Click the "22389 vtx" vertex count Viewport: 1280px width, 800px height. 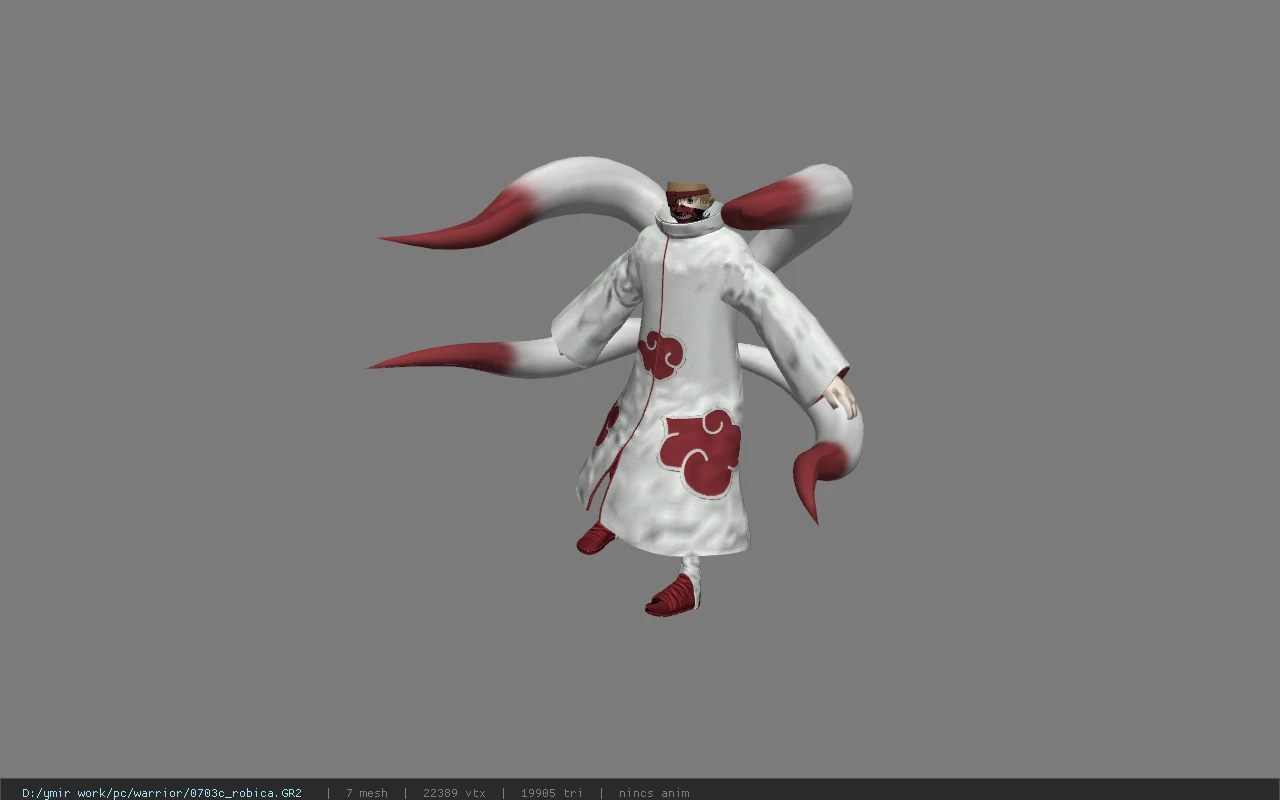(454, 793)
